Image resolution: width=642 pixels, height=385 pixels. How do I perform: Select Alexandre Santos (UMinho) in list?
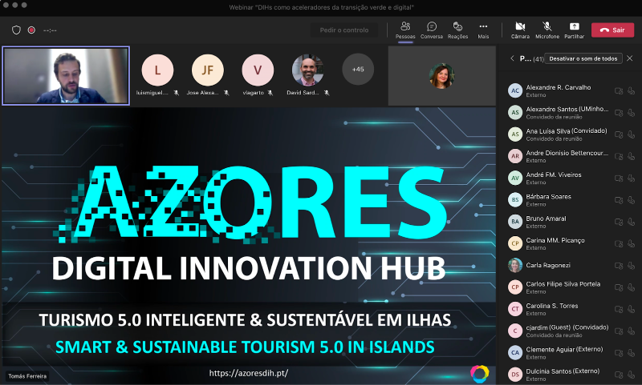pyautogui.click(x=570, y=112)
